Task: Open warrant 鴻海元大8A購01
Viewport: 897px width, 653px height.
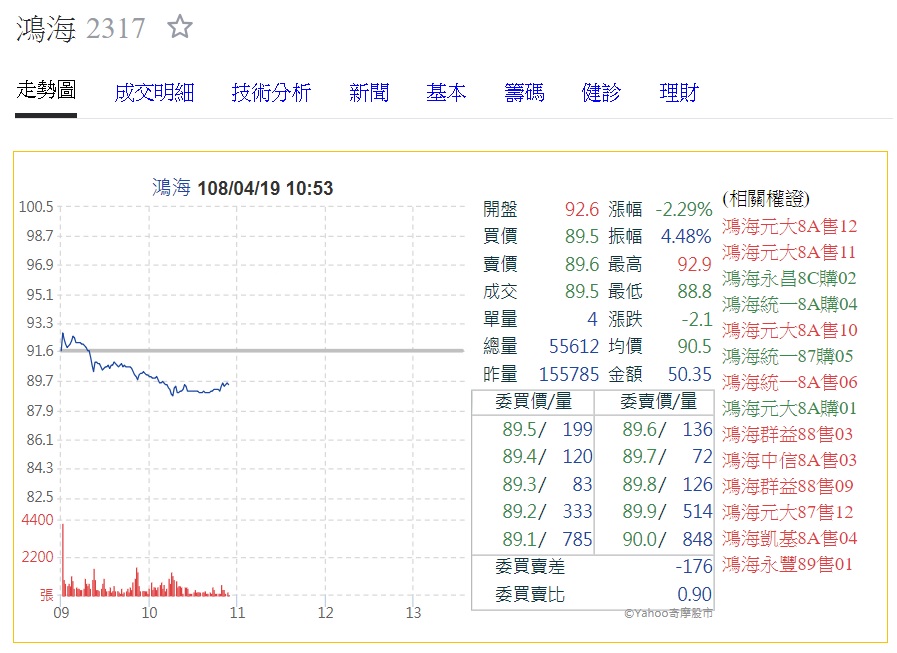Action: tap(789, 408)
